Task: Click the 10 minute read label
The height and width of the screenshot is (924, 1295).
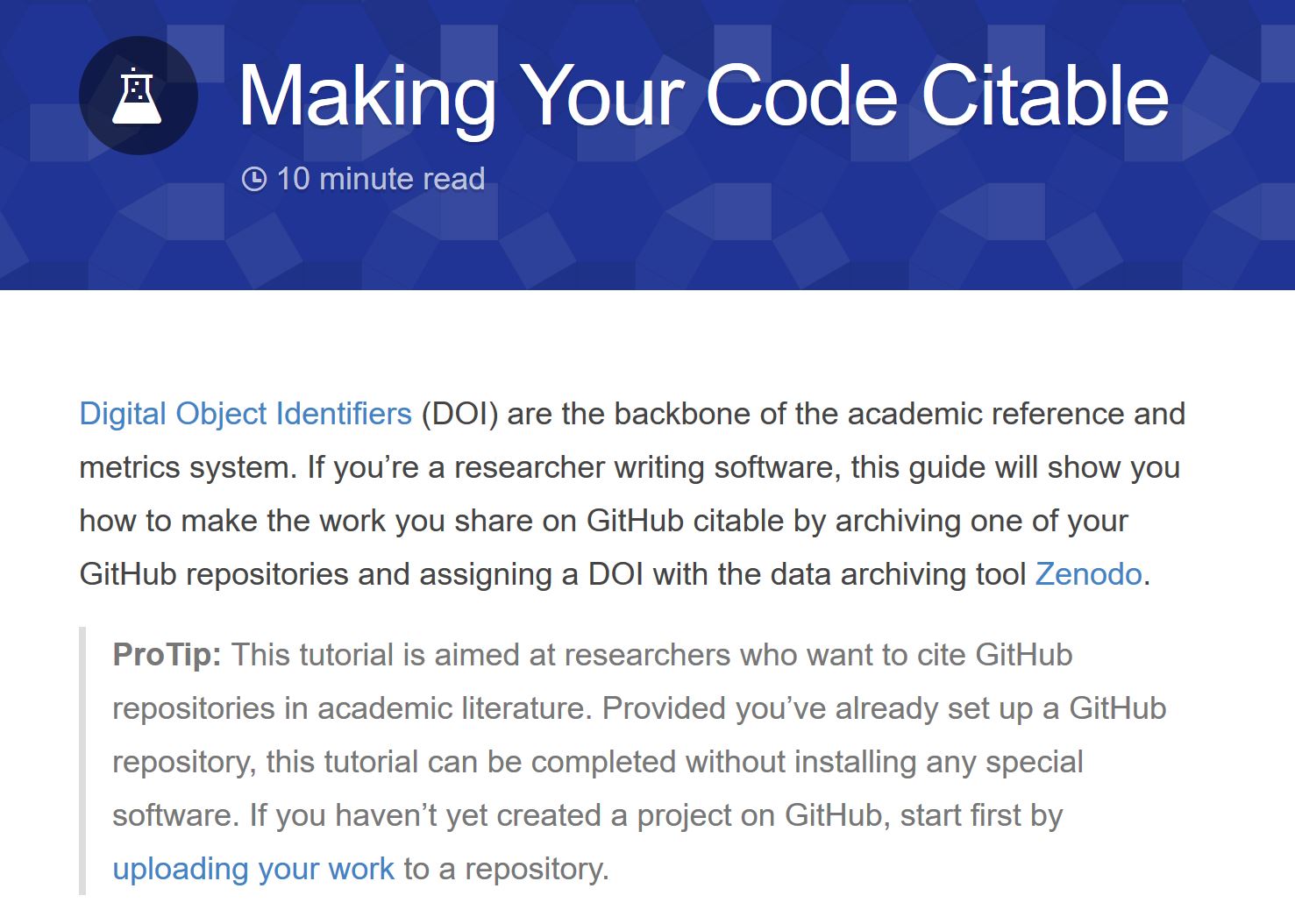Action: 380,179
